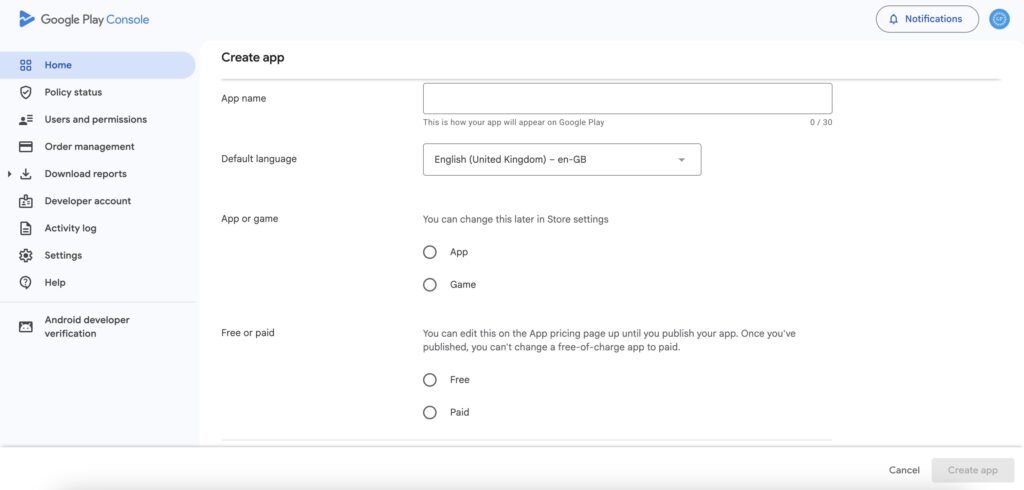1024x490 pixels.
Task: Choose the Paid radio option
Action: click(x=430, y=413)
